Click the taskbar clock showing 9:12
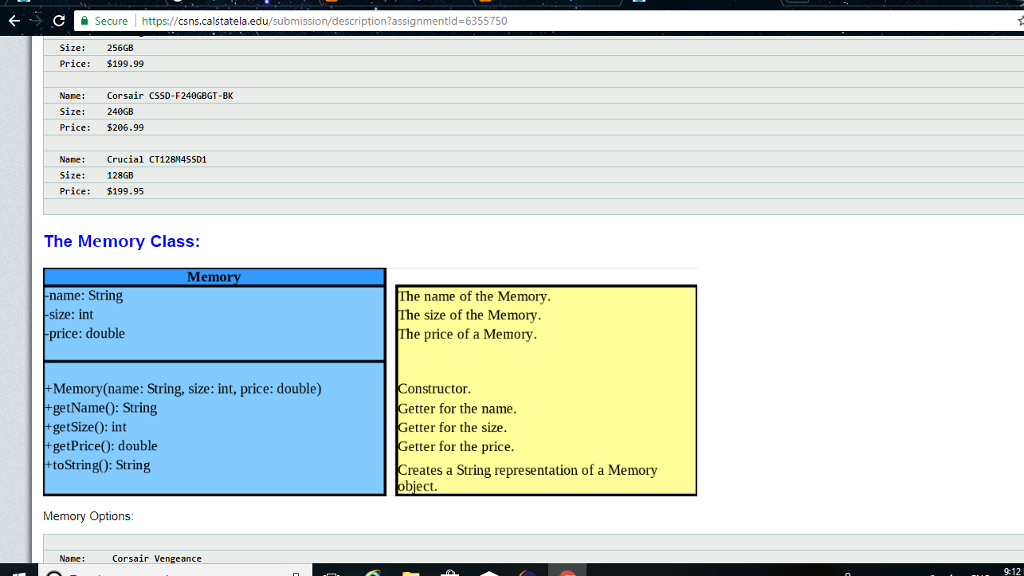 pos(1012,571)
